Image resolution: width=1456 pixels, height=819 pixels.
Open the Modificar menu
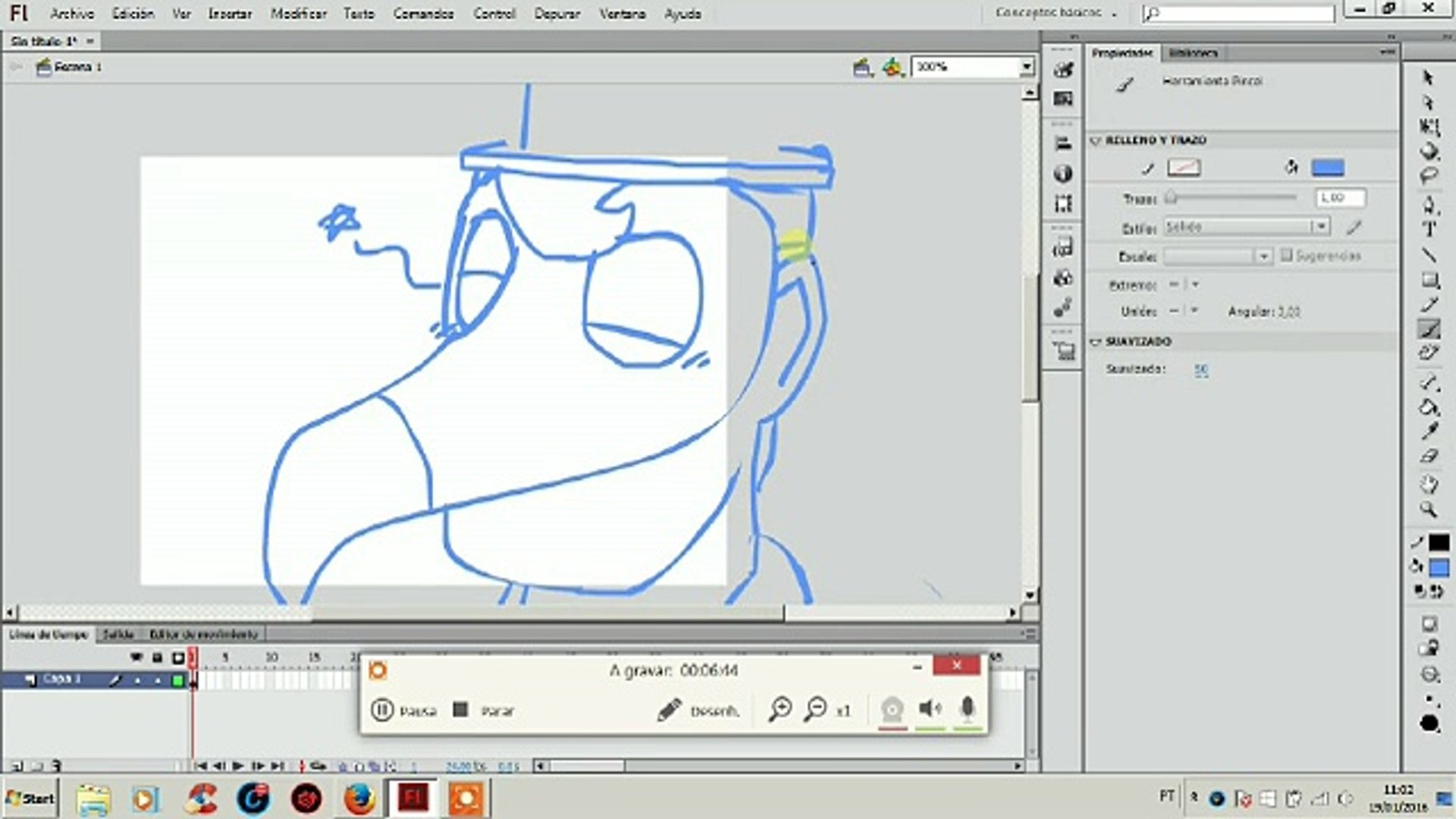click(298, 14)
